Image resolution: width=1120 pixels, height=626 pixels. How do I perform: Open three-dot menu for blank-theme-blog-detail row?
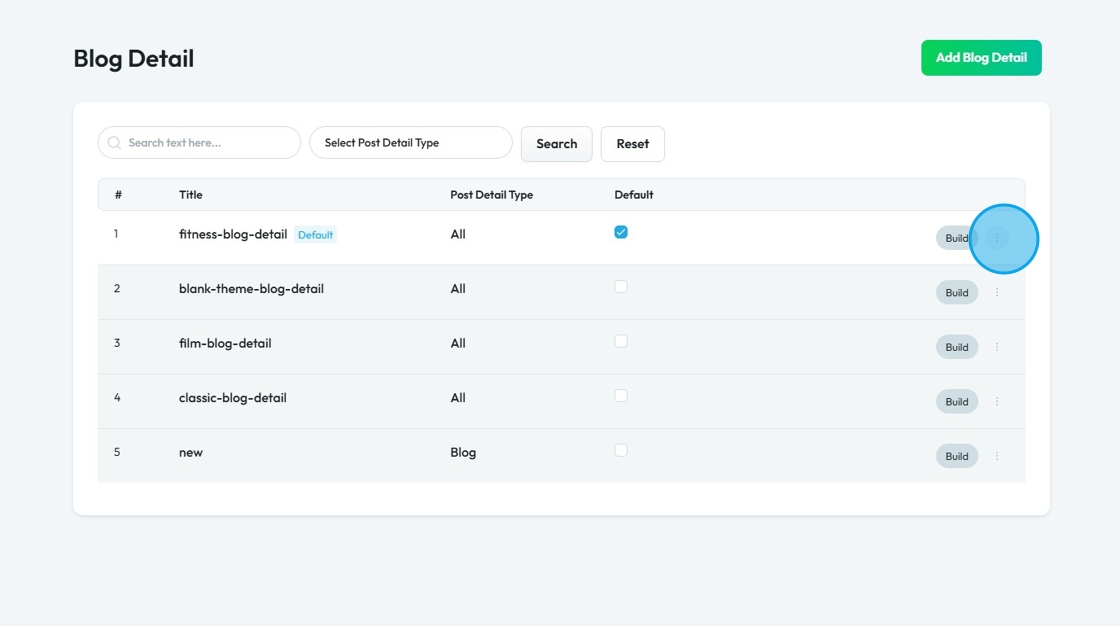(x=996, y=293)
